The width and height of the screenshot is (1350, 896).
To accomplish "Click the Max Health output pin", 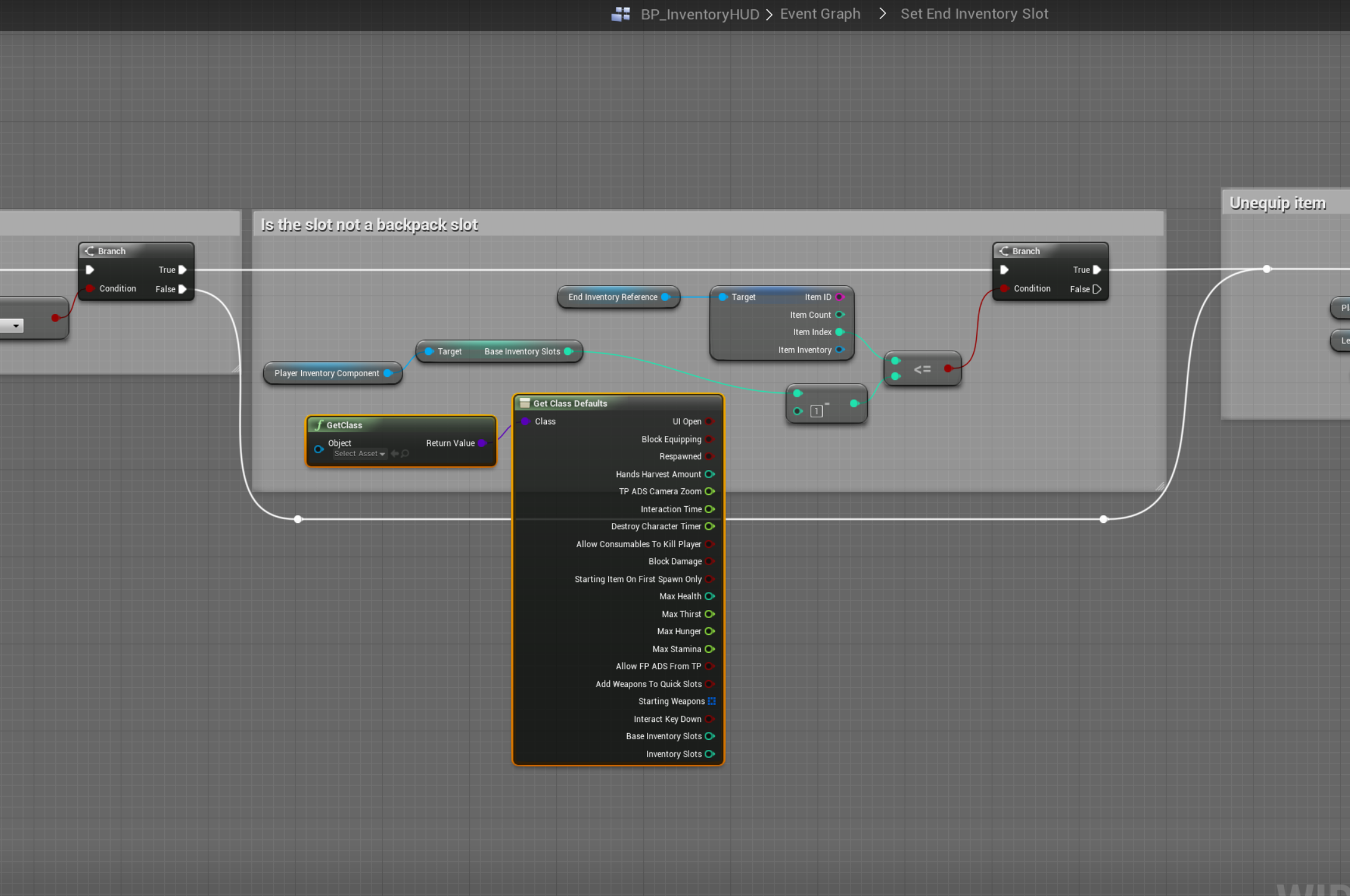I will point(709,596).
